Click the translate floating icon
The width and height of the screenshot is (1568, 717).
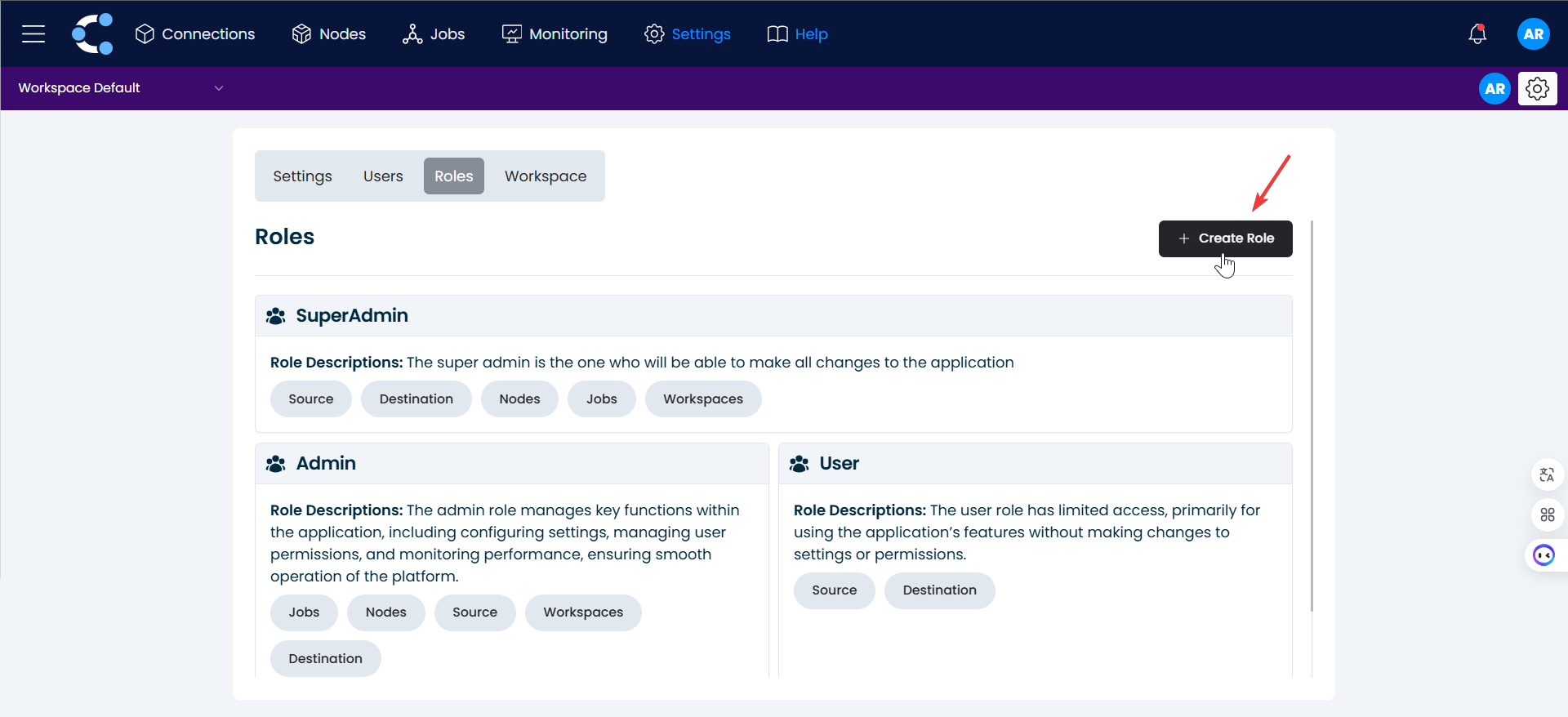(1547, 474)
